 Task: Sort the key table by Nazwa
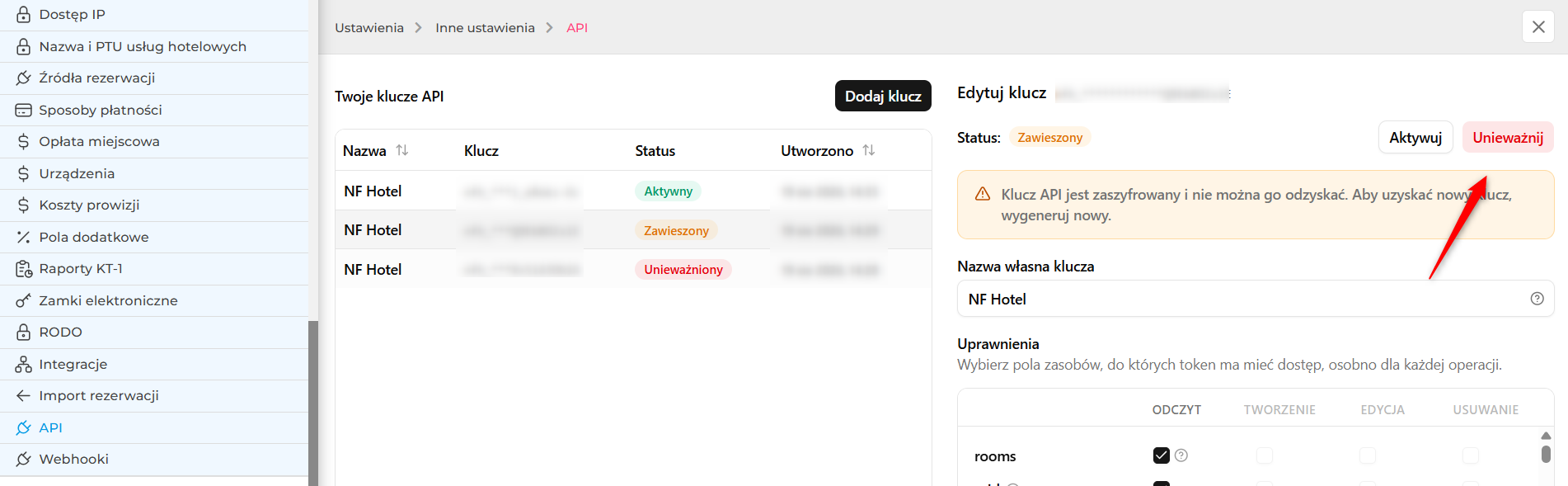tap(401, 150)
